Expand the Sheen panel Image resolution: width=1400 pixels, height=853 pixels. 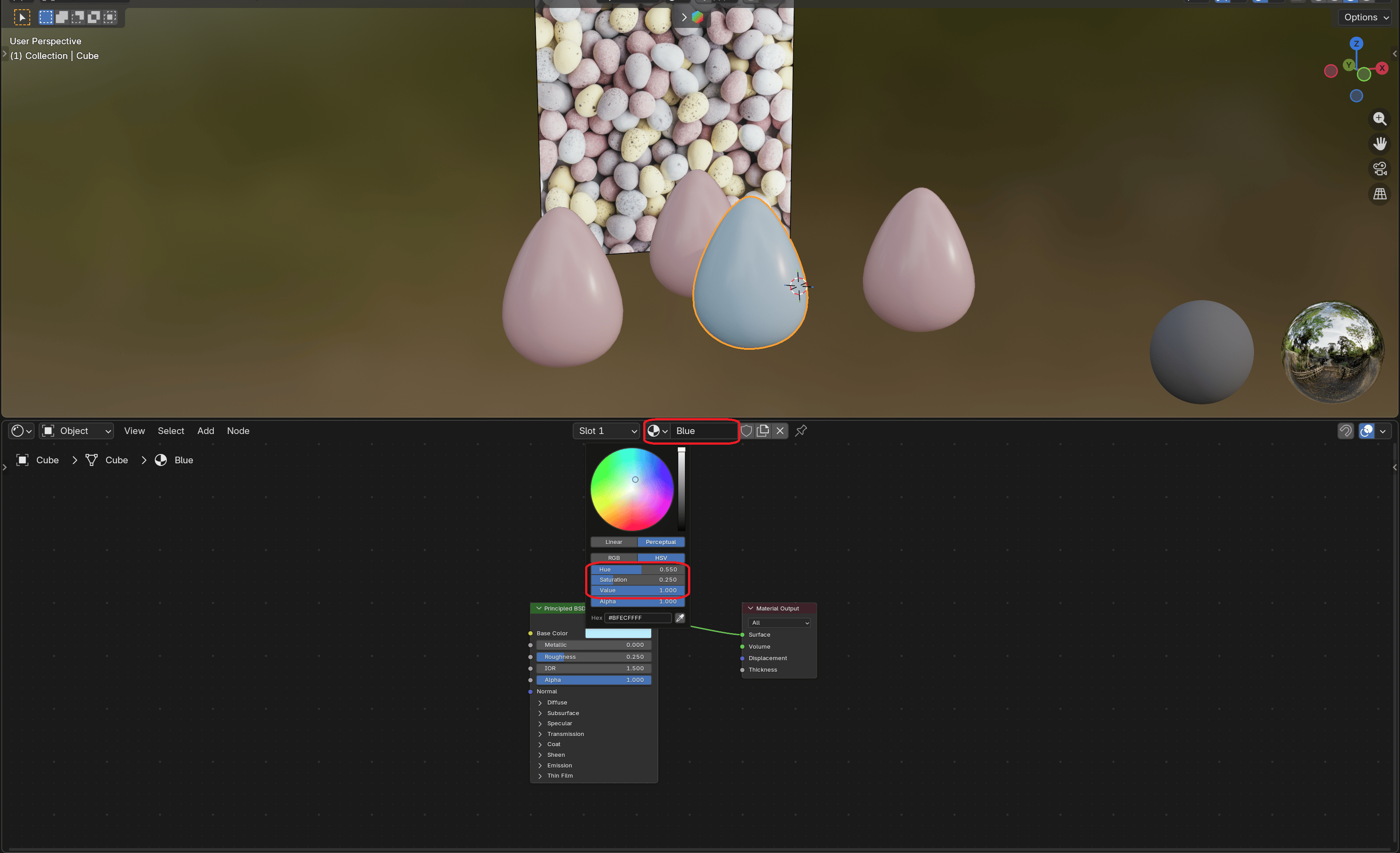[x=540, y=755]
